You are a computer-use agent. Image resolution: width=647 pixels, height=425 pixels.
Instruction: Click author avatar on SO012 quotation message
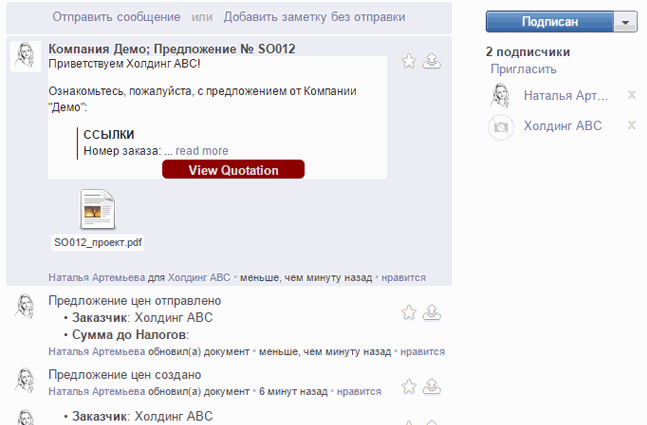coord(25,56)
